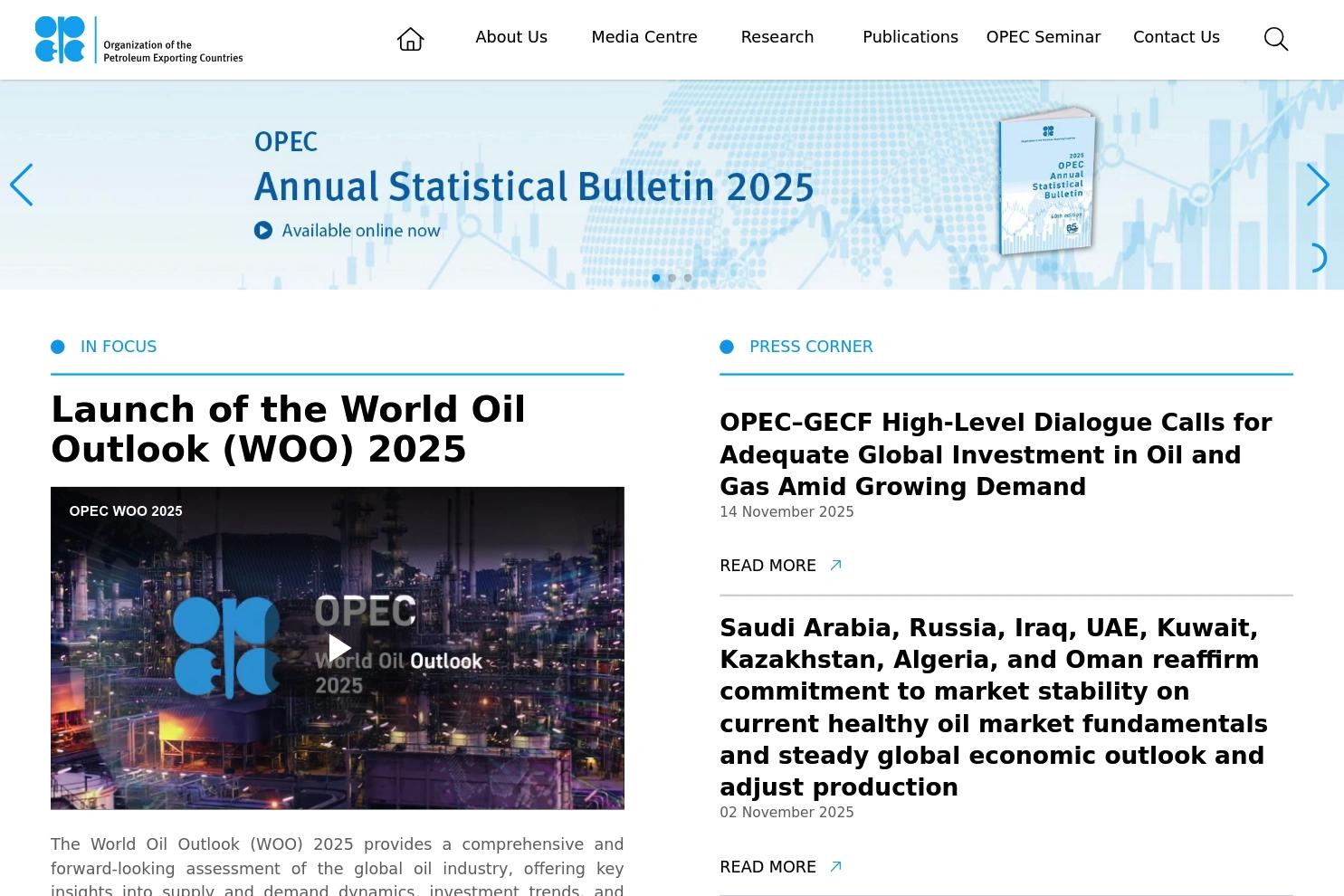Screen dimensions: 1344x896
Task: Open the Contact Us menu
Action: tap(1177, 37)
